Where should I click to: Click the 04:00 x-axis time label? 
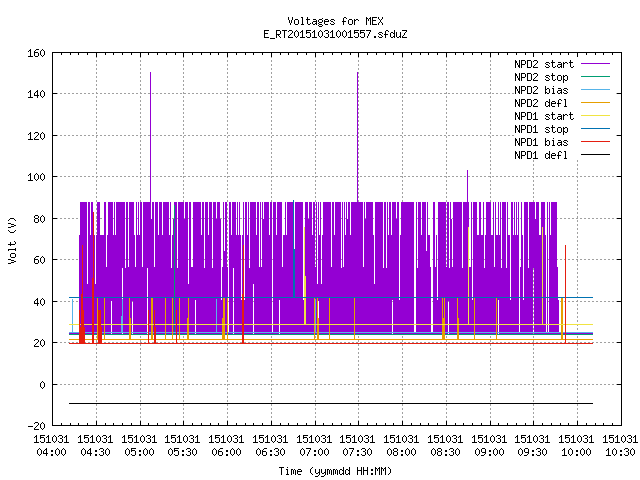tap(51, 453)
